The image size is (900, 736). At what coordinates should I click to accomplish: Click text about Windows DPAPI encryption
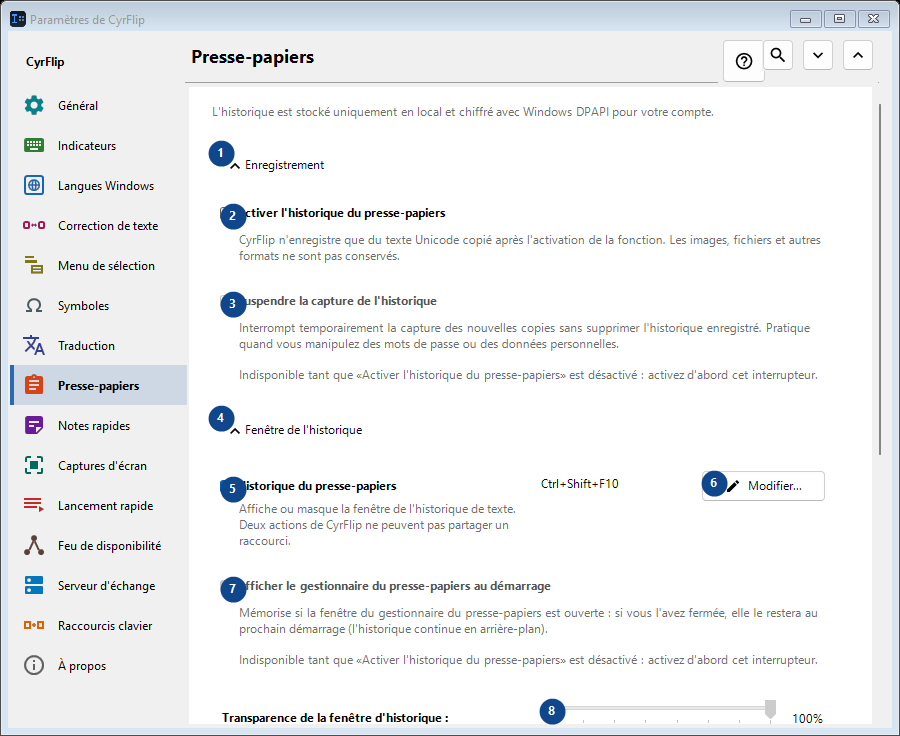pyautogui.click(x=463, y=112)
